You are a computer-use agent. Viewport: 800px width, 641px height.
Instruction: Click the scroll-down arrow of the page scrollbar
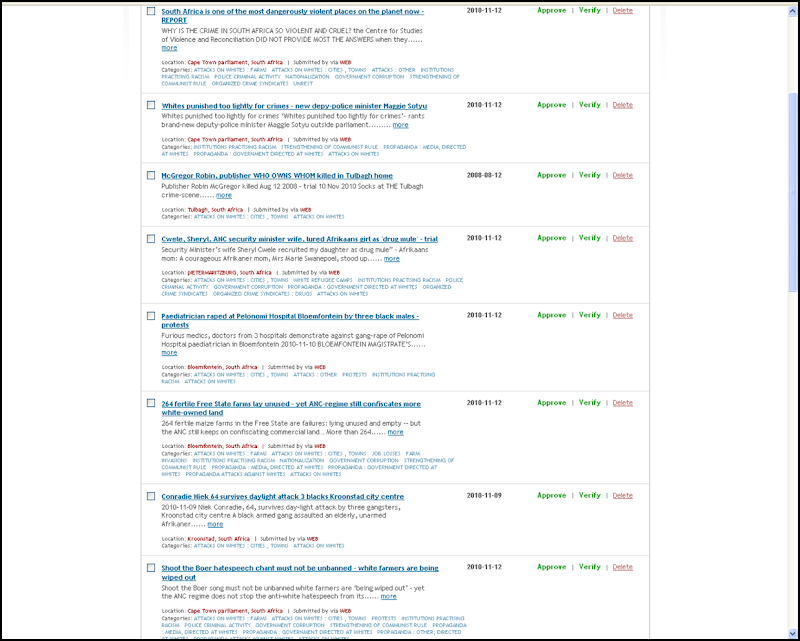coord(793,634)
